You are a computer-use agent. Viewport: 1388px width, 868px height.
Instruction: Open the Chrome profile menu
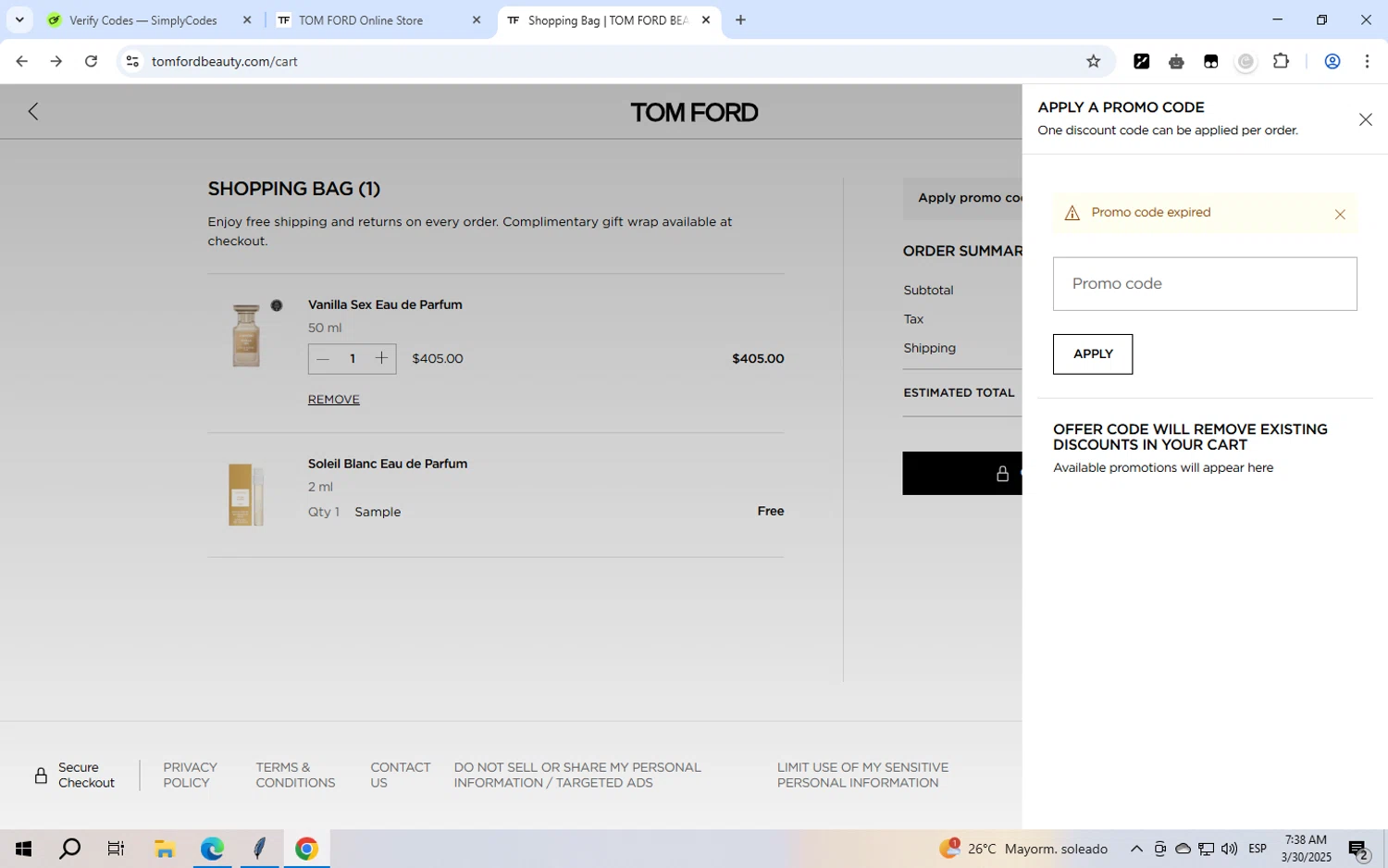click(x=1332, y=62)
